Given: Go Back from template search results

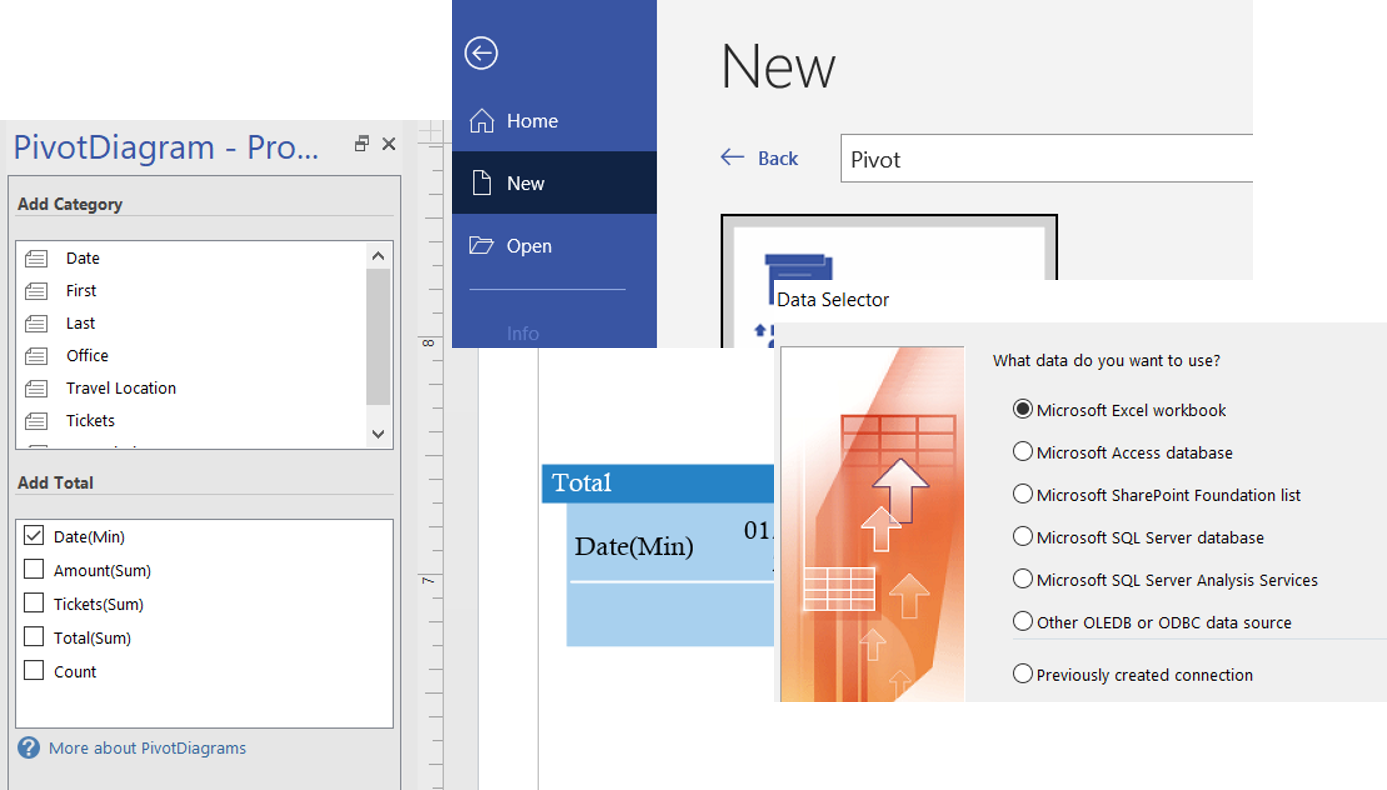Looking at the screenshot, I should click(760, 158).
